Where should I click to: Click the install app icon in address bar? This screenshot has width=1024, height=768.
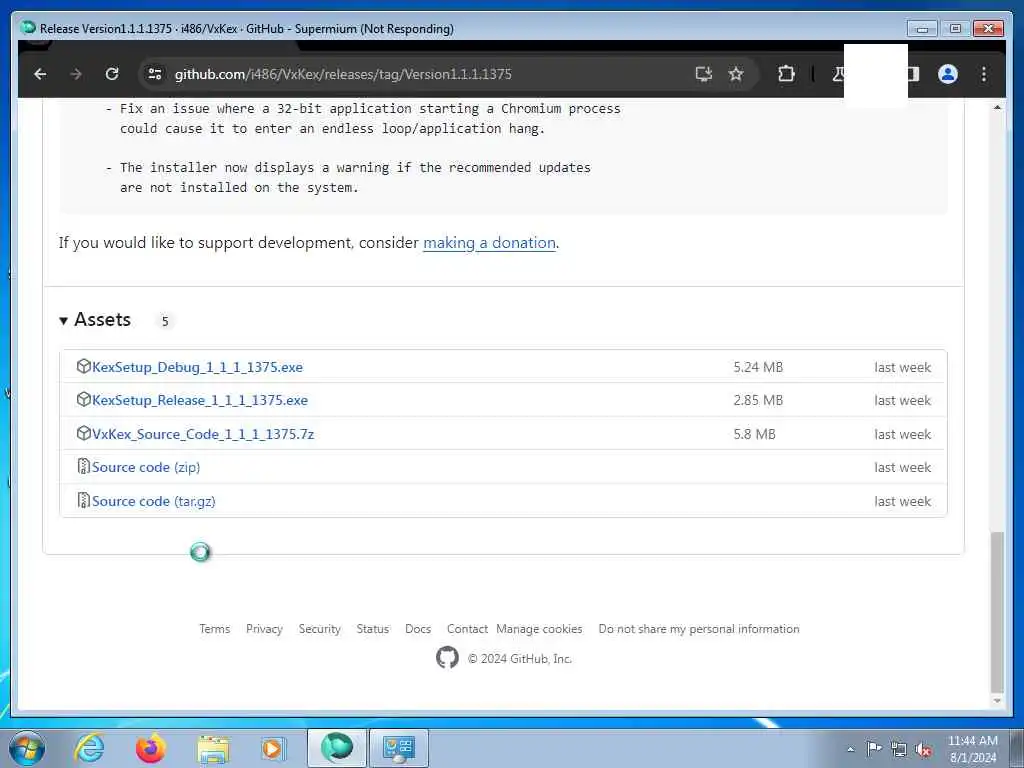(x=703, y=74)
